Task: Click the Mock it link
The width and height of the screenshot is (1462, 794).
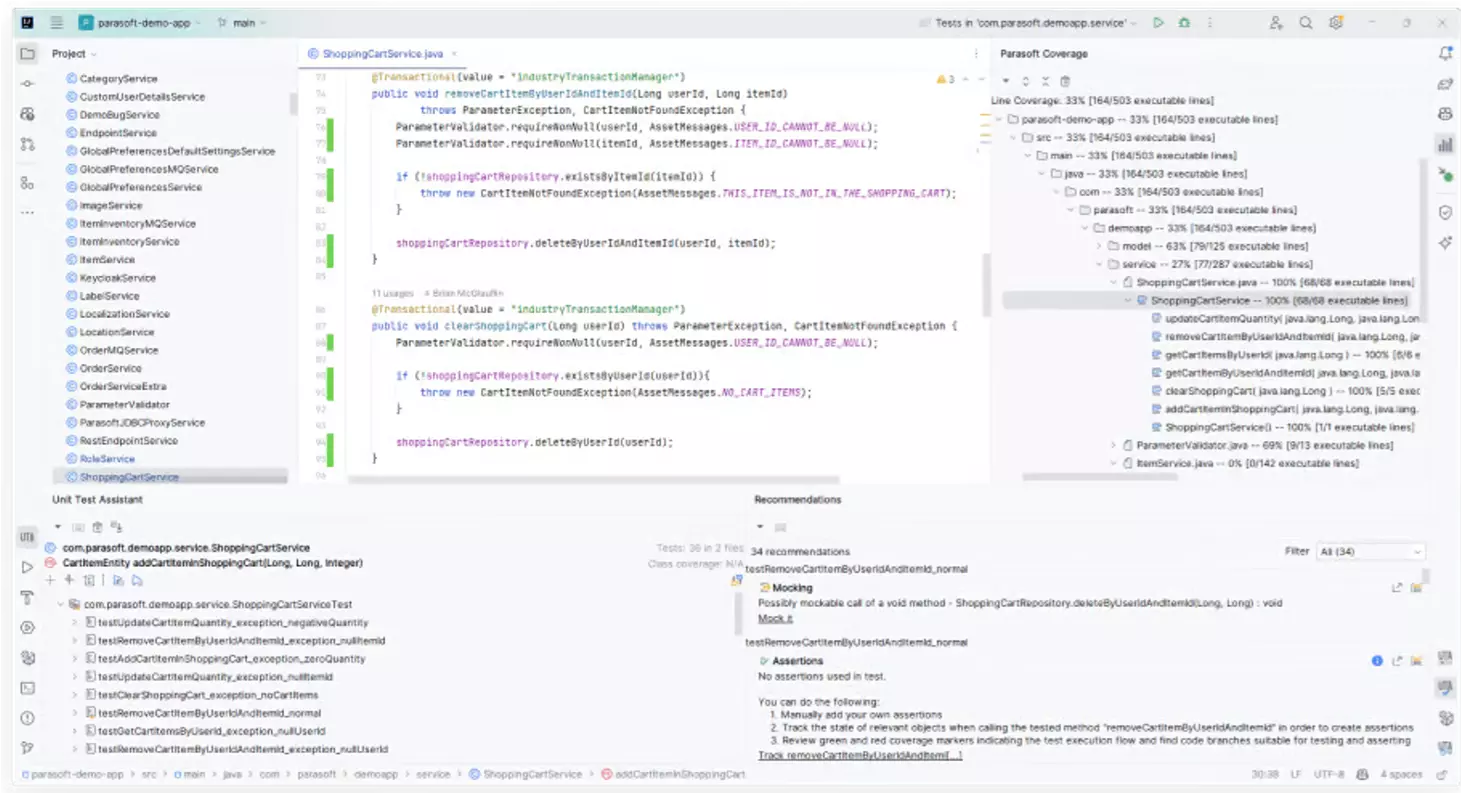Action: (775, 618)
